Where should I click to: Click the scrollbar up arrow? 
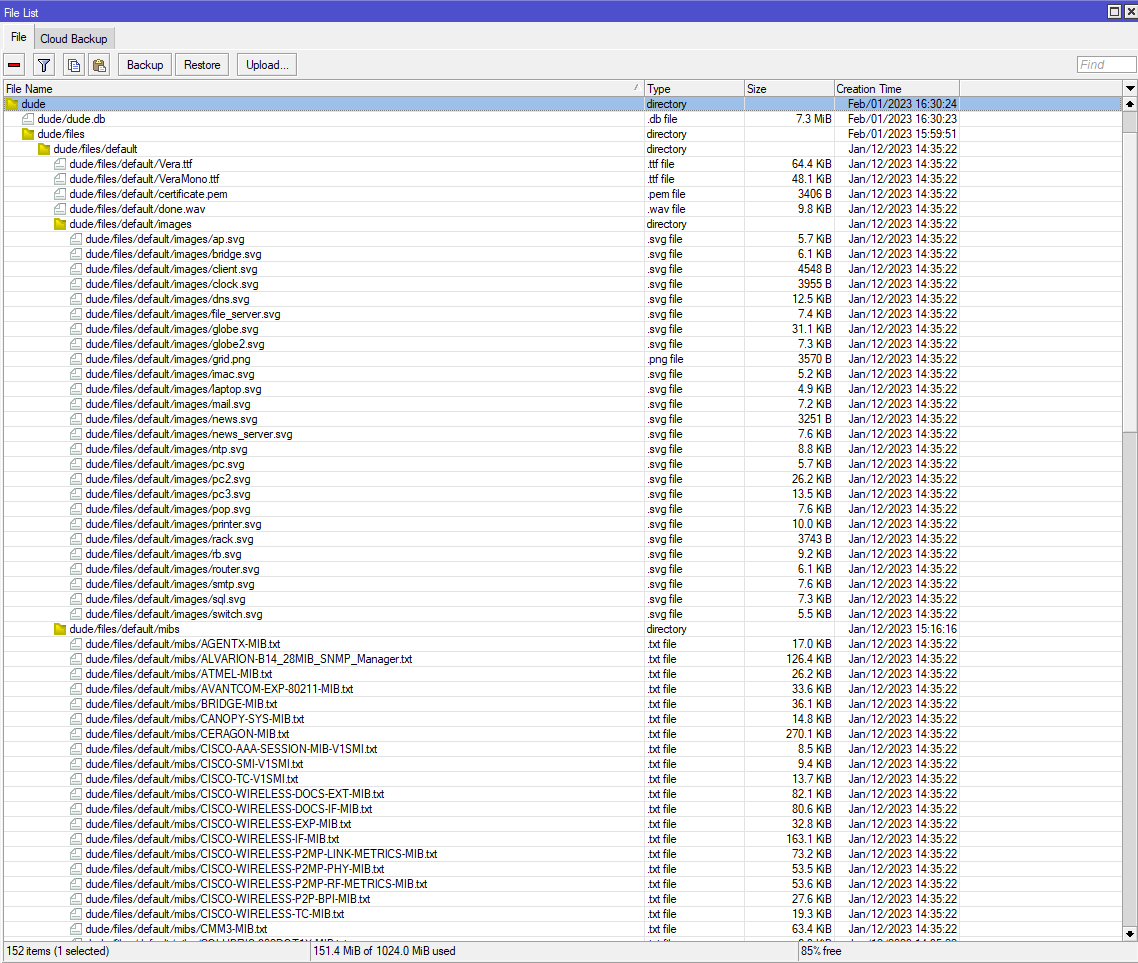[x=1130, y=105]
